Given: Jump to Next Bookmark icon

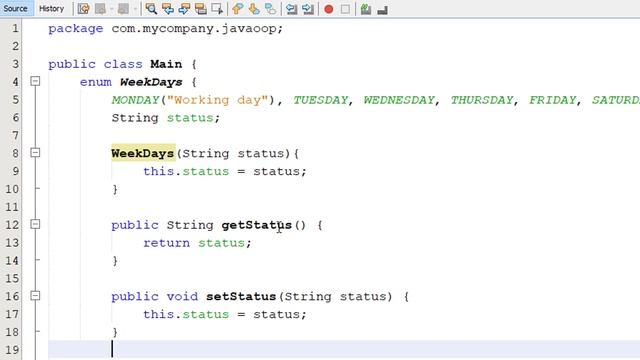Looking at the screenshot, I should coord(254,9).
